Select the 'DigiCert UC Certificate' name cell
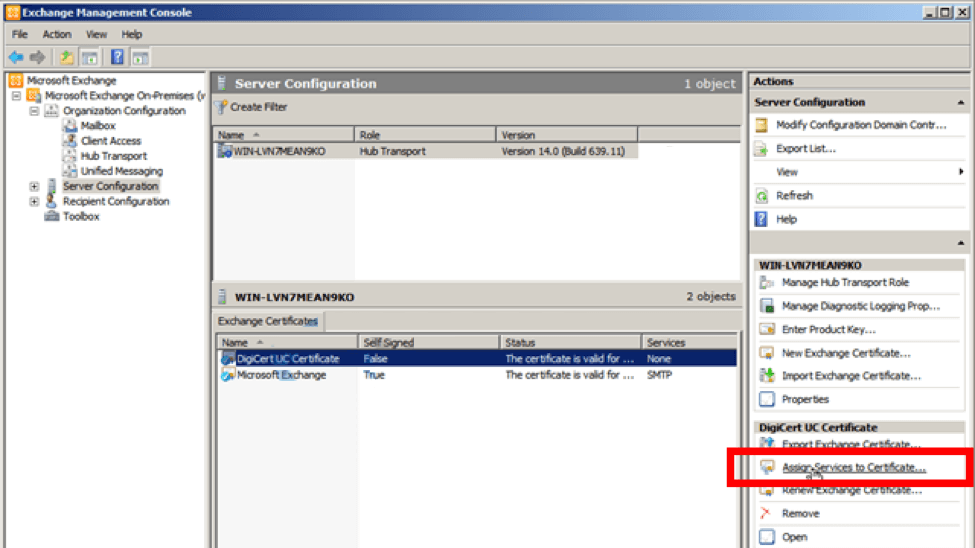 click(x=288, y=359)
